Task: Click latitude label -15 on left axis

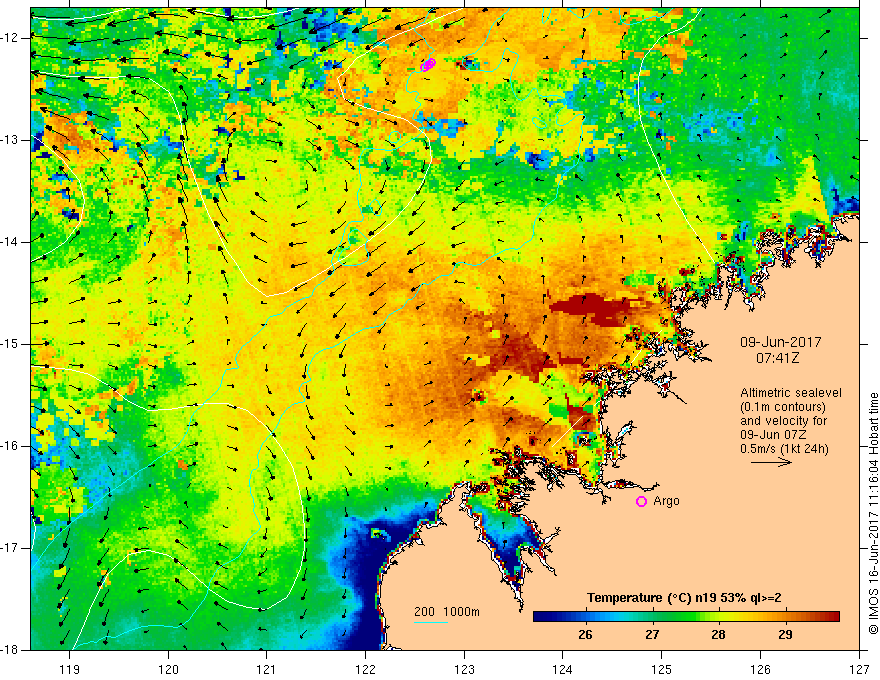Action: pyautogui.click(x=10, y=344)
